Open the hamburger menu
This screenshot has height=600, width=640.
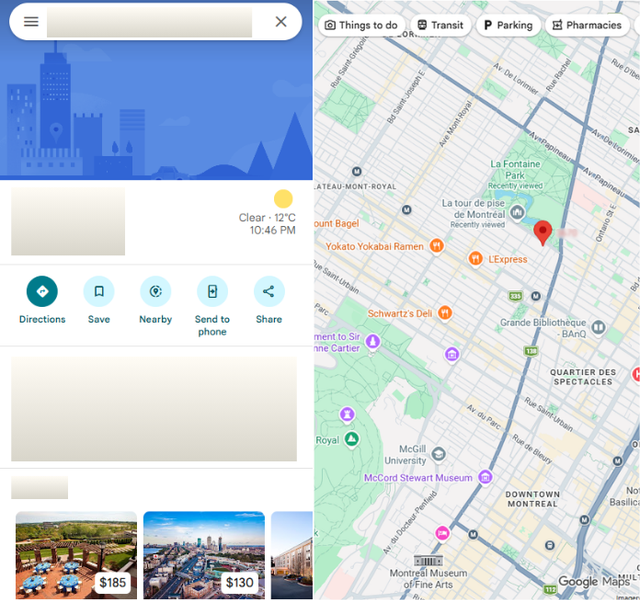[x=31, y=22]
